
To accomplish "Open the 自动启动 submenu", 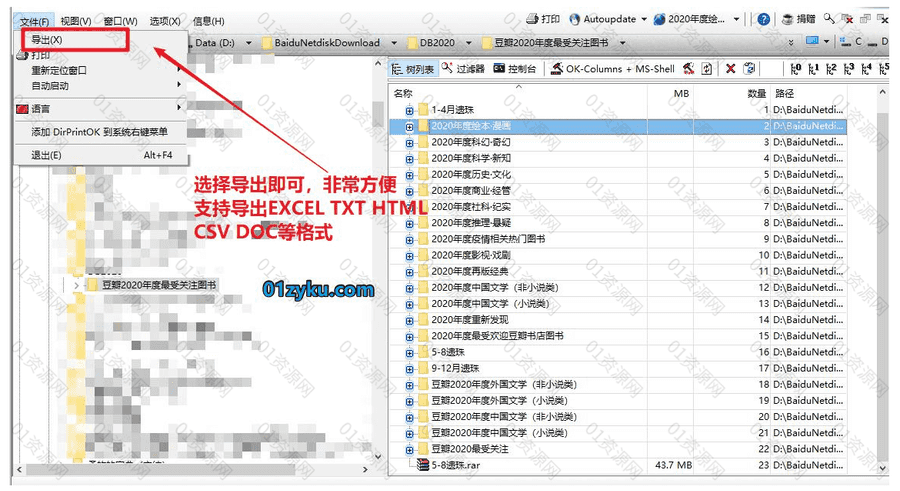I will (x=100, y=86).
